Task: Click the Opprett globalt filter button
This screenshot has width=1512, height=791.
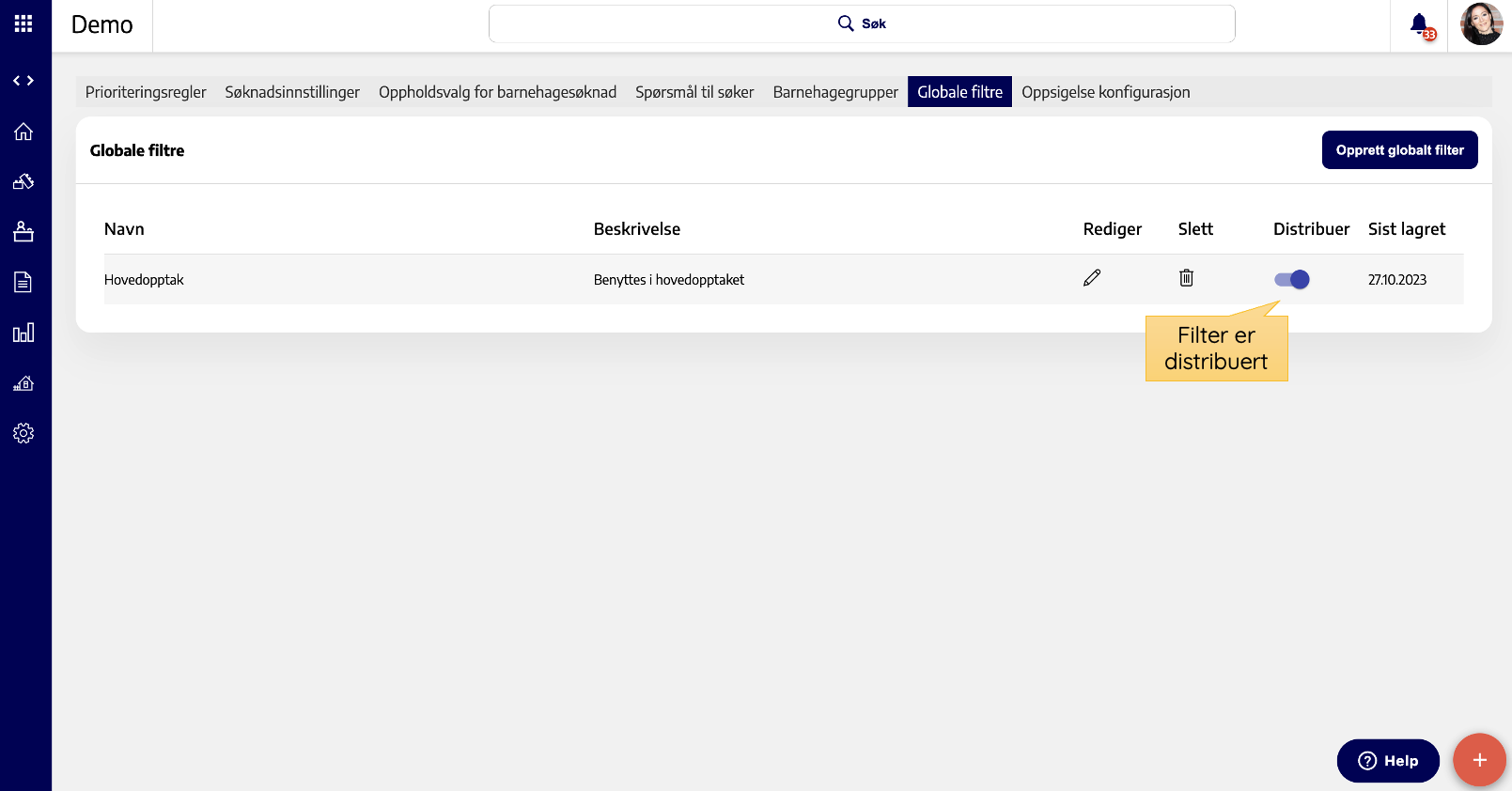Action: click(x=1399, y=150)
